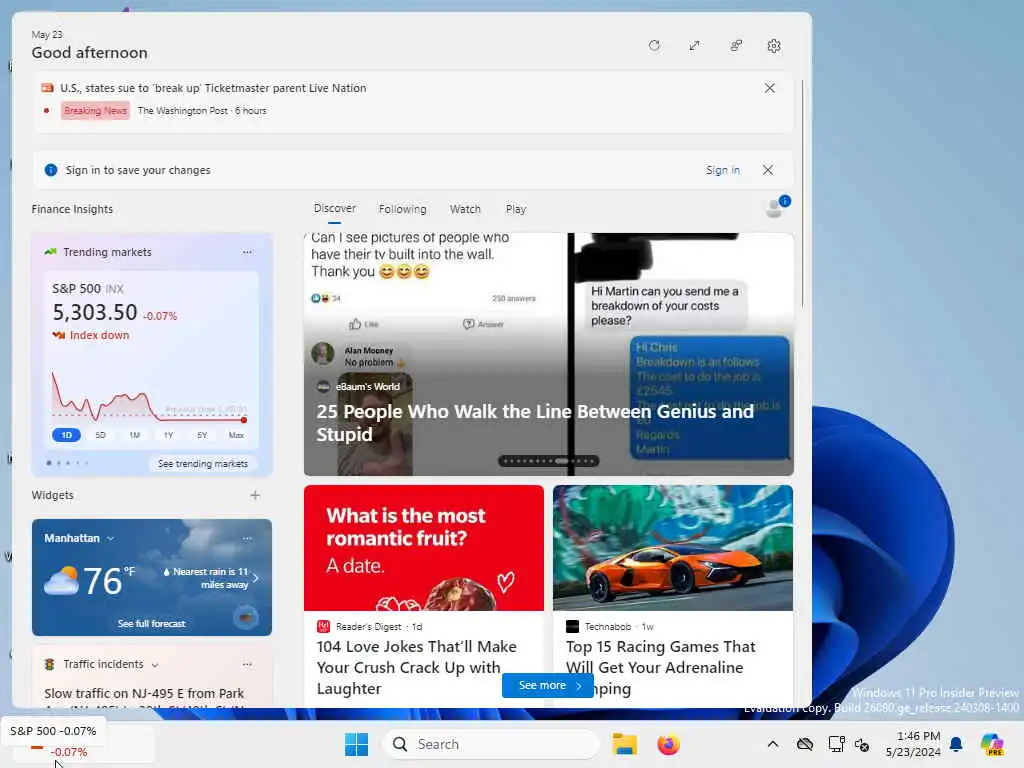The height and width of the screenshot is (768, 1024).
Task: Open 104 Love Jokes article headline
Action: [417, 667]
